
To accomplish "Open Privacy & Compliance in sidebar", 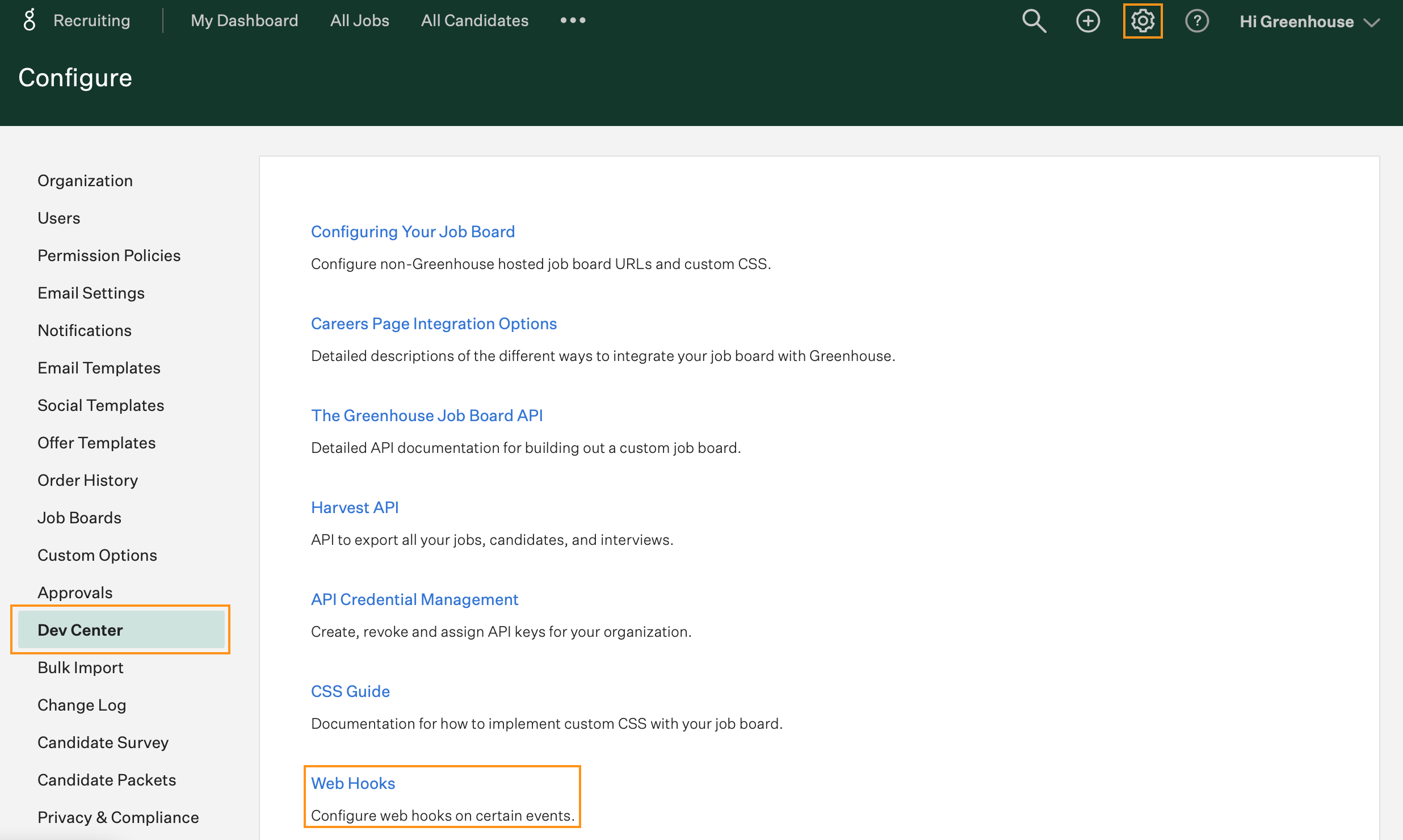I will coord(118,817).
